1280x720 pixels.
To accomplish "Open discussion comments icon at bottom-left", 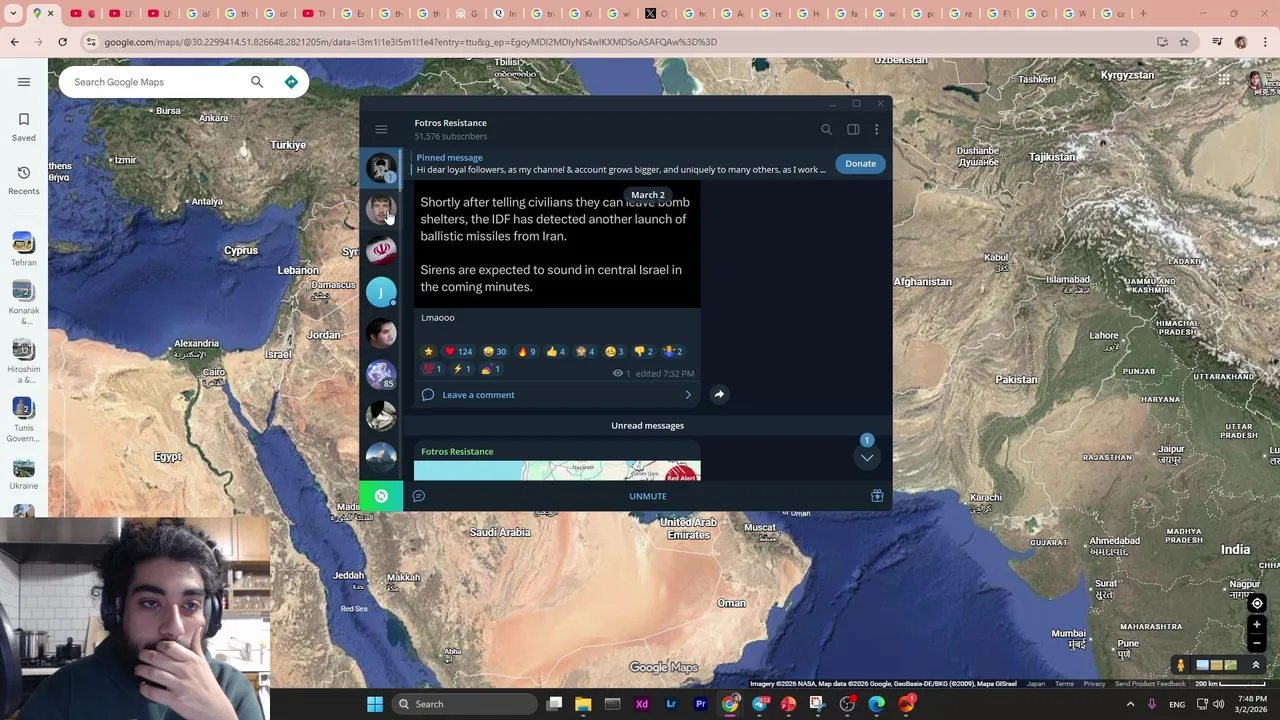I will (x=419, y=496).
